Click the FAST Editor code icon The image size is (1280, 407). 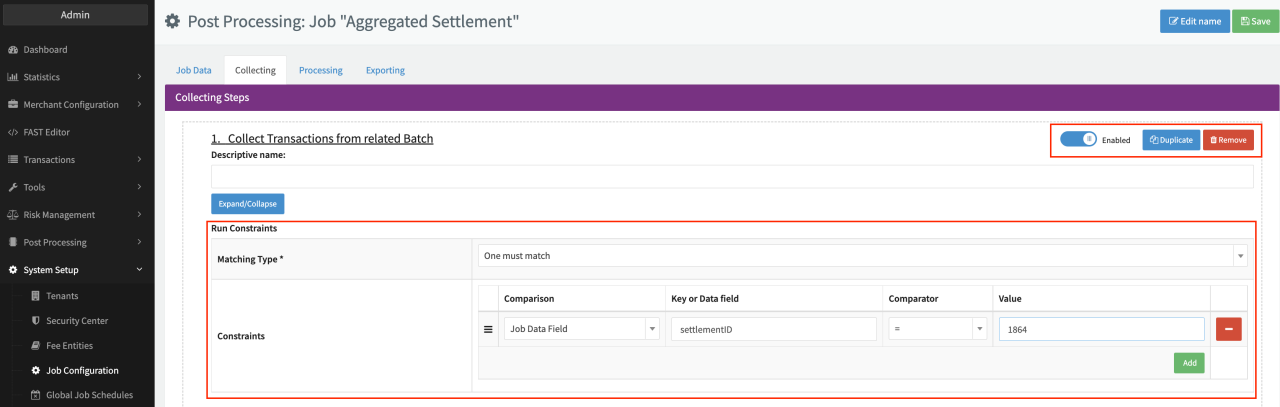pyautogui.click(x=13, y=132)
